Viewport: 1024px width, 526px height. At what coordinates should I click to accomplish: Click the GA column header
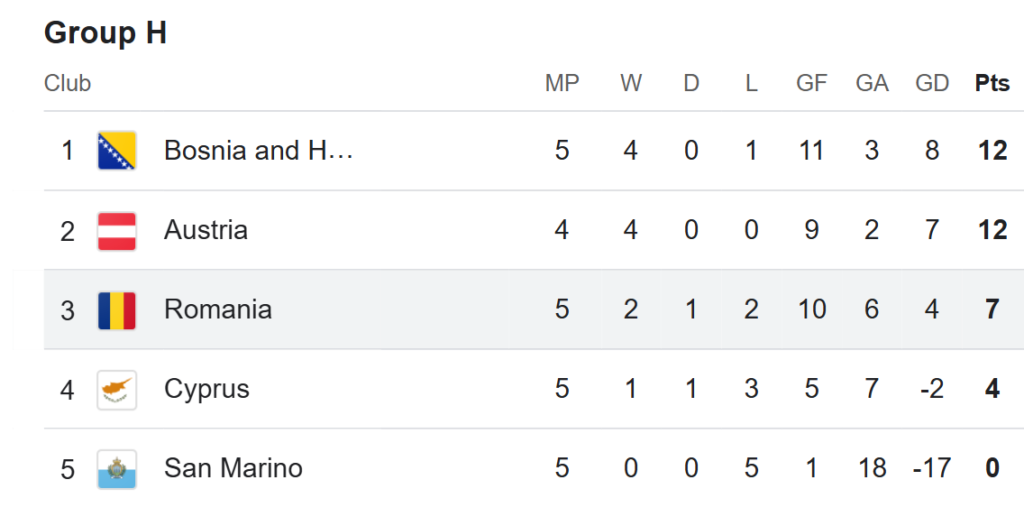click(x=872, y=83)
